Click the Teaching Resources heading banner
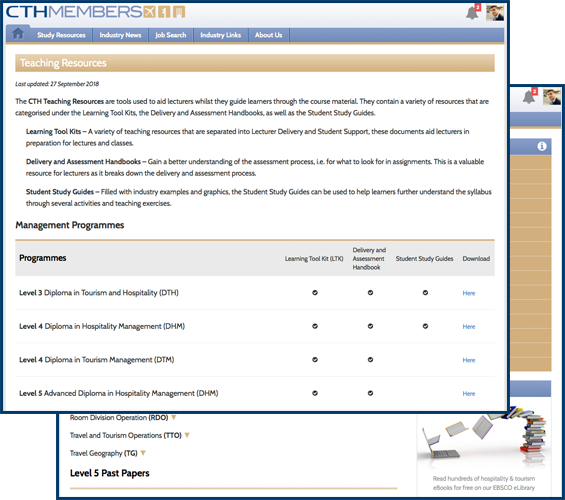This screenshot has width=565, height=500. point(255,63)
